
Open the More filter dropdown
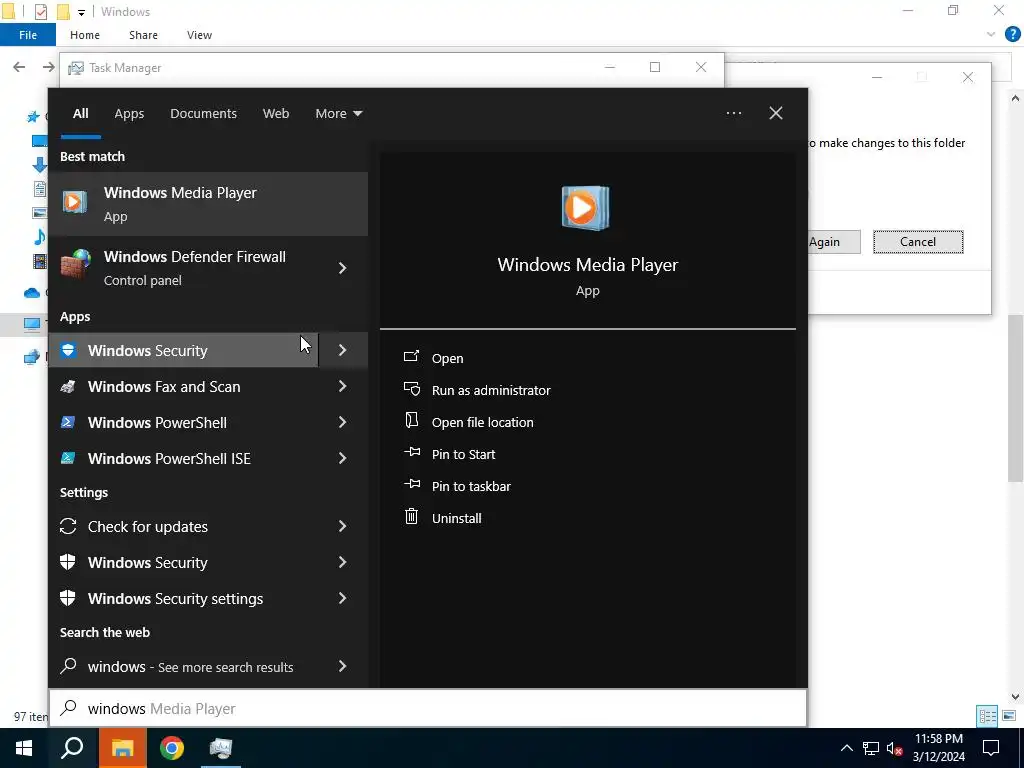tap(338, 114)
